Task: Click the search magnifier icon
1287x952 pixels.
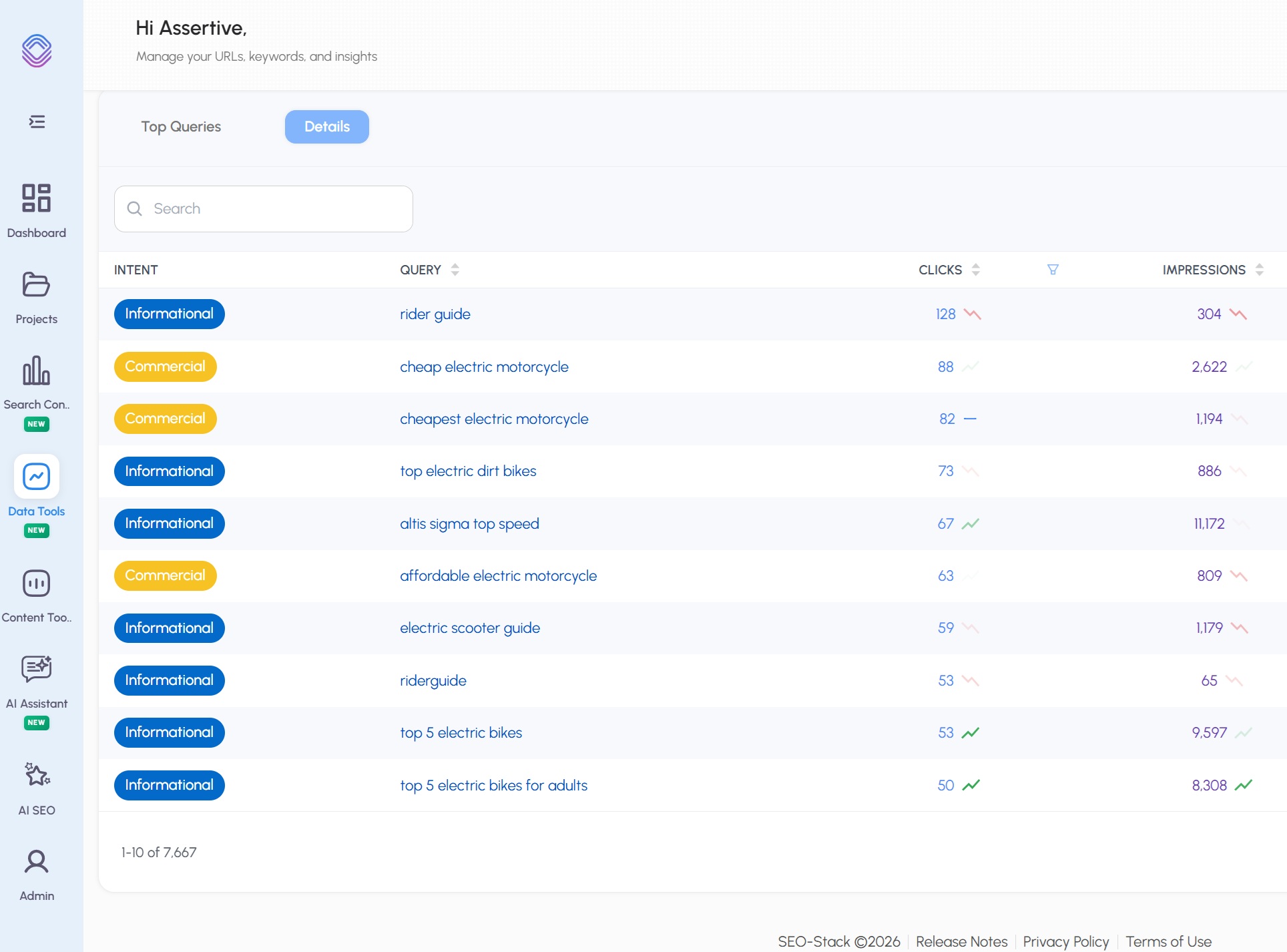Action: 134,209
